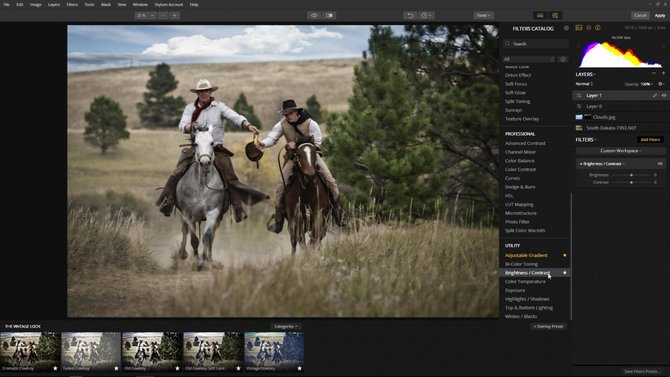The image size is (670, 377).
Task: Toggle visibility eye of Layer 1
Action: [x=664, y=95]
